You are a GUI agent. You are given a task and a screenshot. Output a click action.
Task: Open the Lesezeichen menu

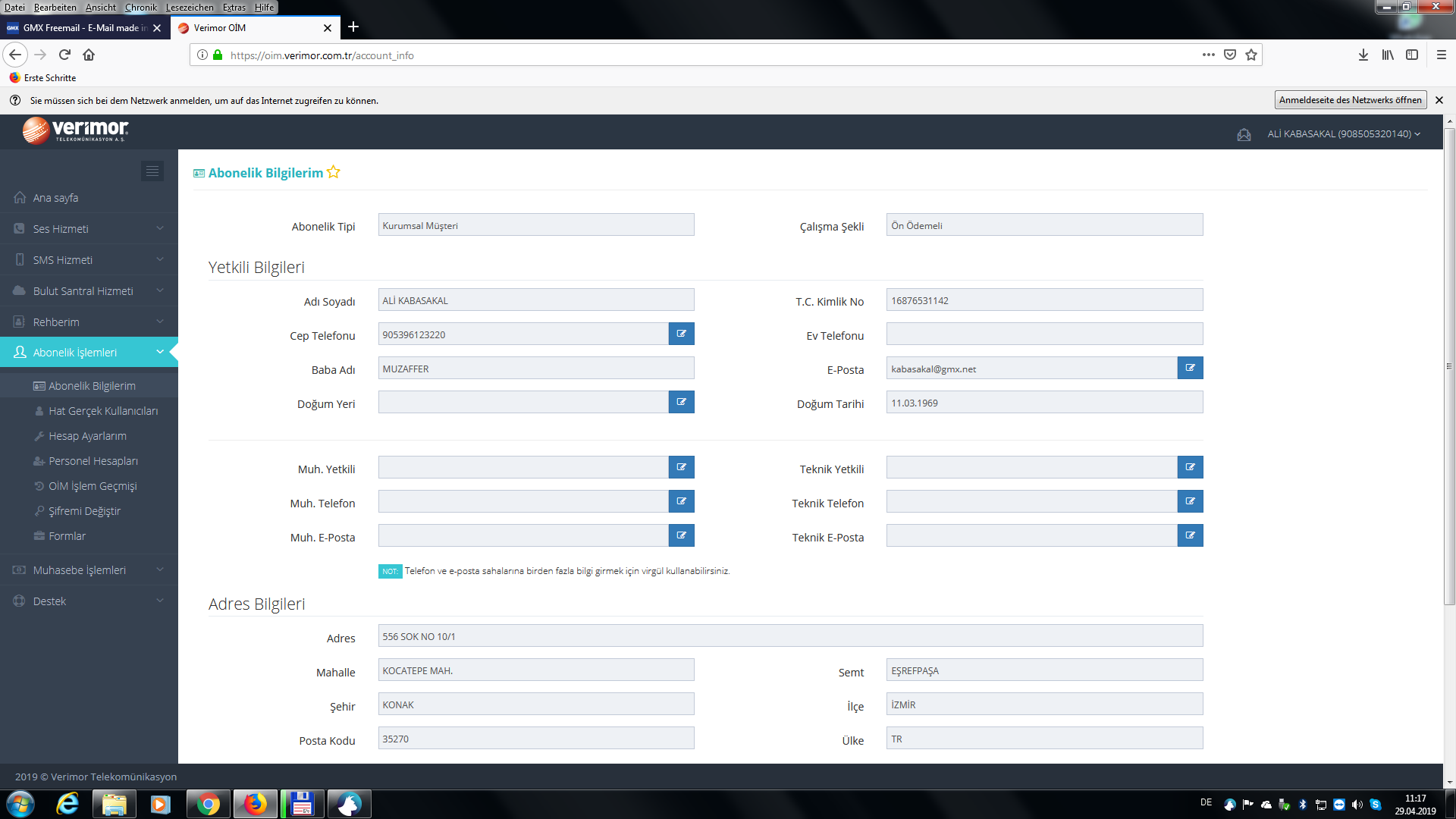[x=190, y=7]
